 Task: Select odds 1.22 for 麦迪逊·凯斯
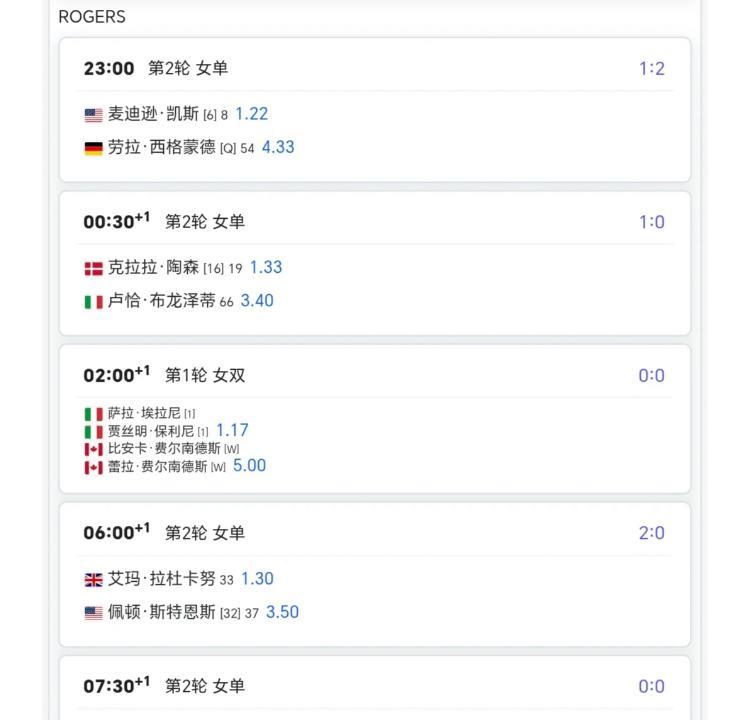coord(251,114)
